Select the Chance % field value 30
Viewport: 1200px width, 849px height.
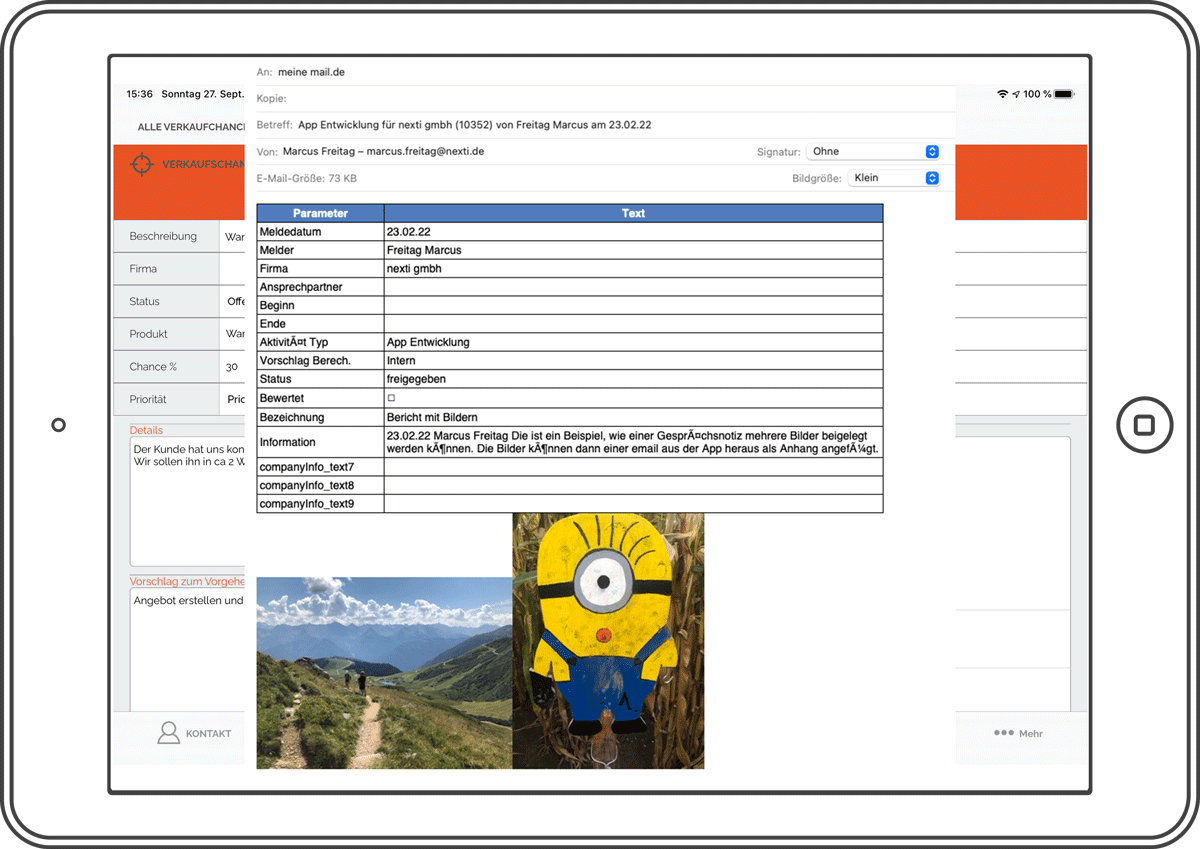[232, 367]
